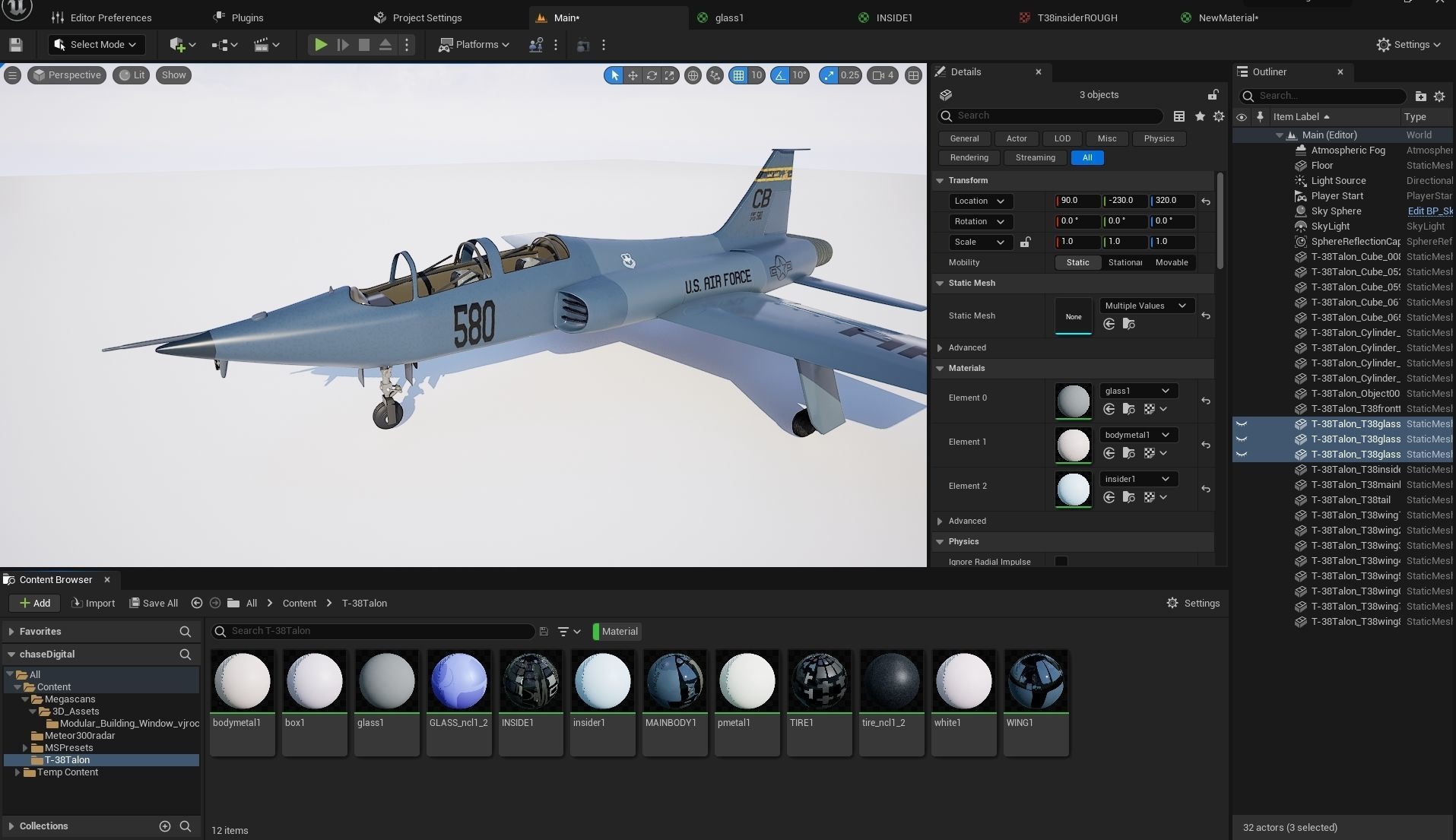Toggle rotation snapping angle icon
1456x840 pixels.
point(780,75)
